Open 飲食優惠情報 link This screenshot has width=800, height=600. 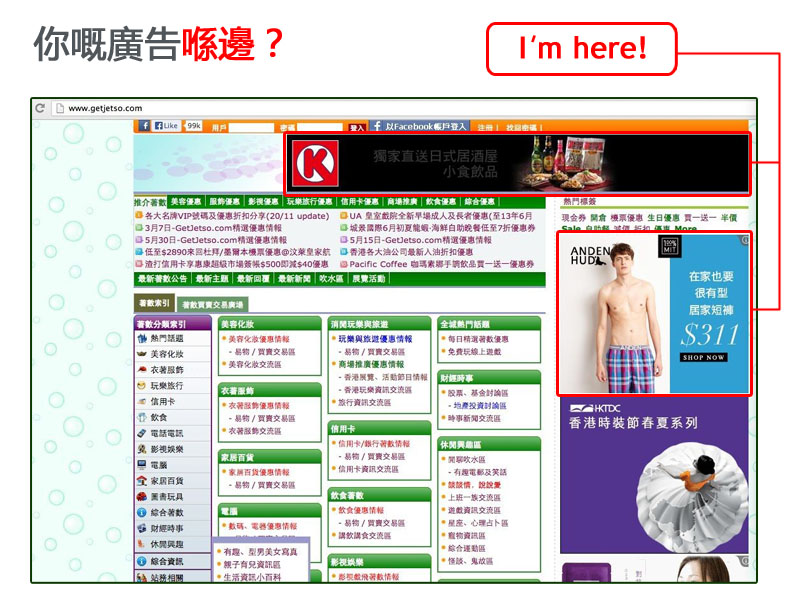tap(361, 510)
